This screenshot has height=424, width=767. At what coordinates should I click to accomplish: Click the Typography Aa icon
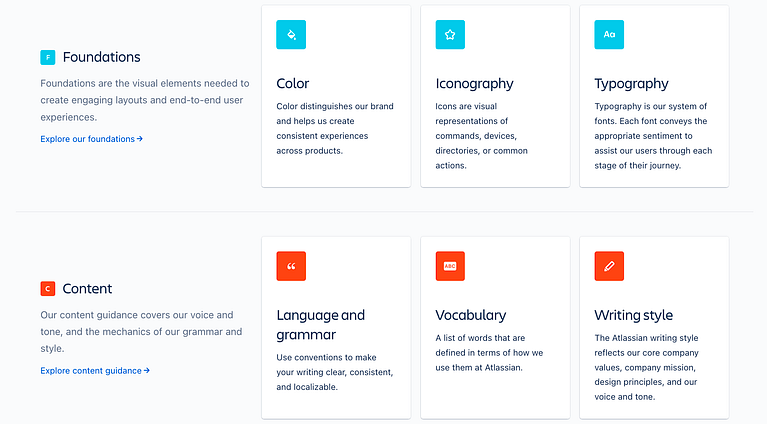(609, 34)
